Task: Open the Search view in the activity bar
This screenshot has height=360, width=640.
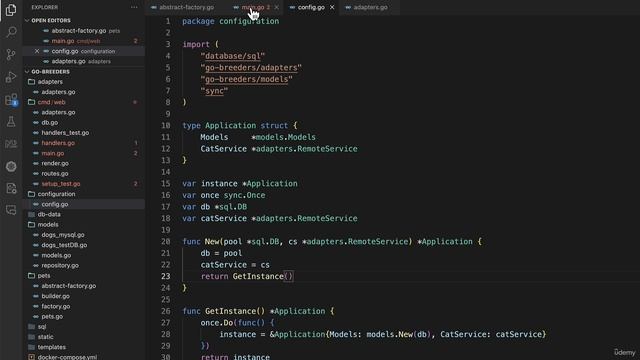Action: (x=11, y=32)
